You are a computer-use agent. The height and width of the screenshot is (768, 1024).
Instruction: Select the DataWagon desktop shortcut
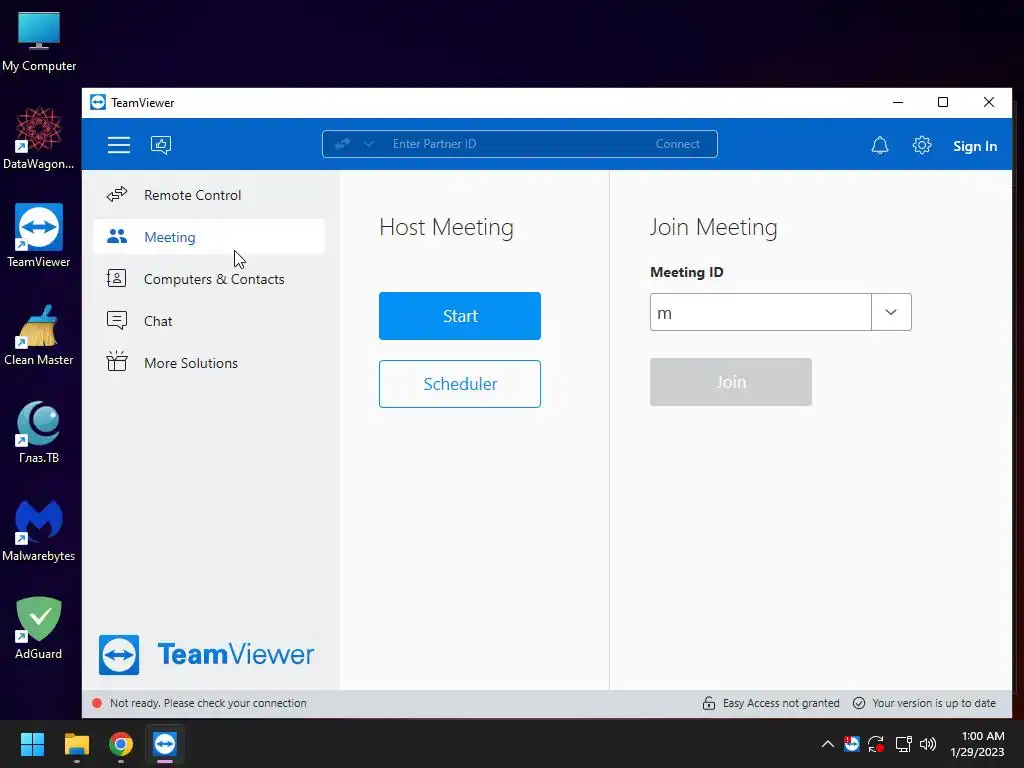click(x=39, y=138)
